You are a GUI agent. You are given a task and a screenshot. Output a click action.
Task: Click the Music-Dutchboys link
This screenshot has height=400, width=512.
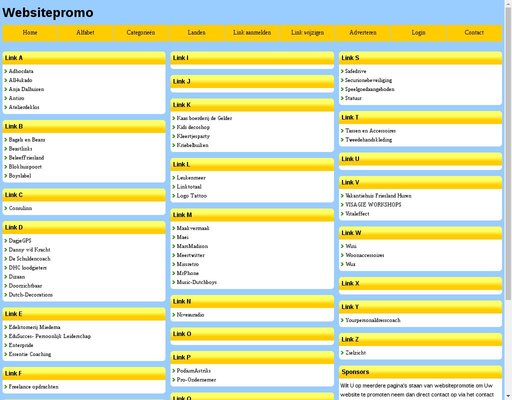point(197,282)
